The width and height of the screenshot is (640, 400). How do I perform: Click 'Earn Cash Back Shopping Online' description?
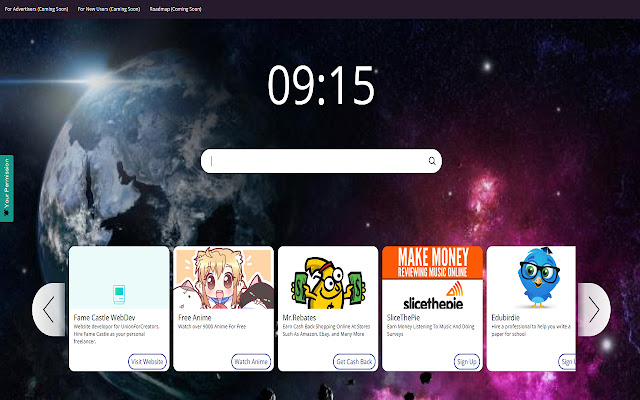327,330
